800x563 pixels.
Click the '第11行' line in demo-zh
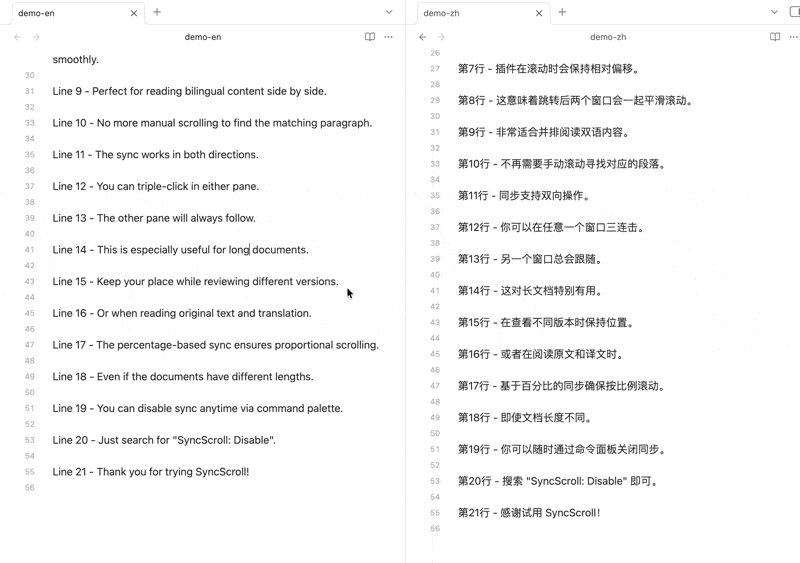coord(524,195)
